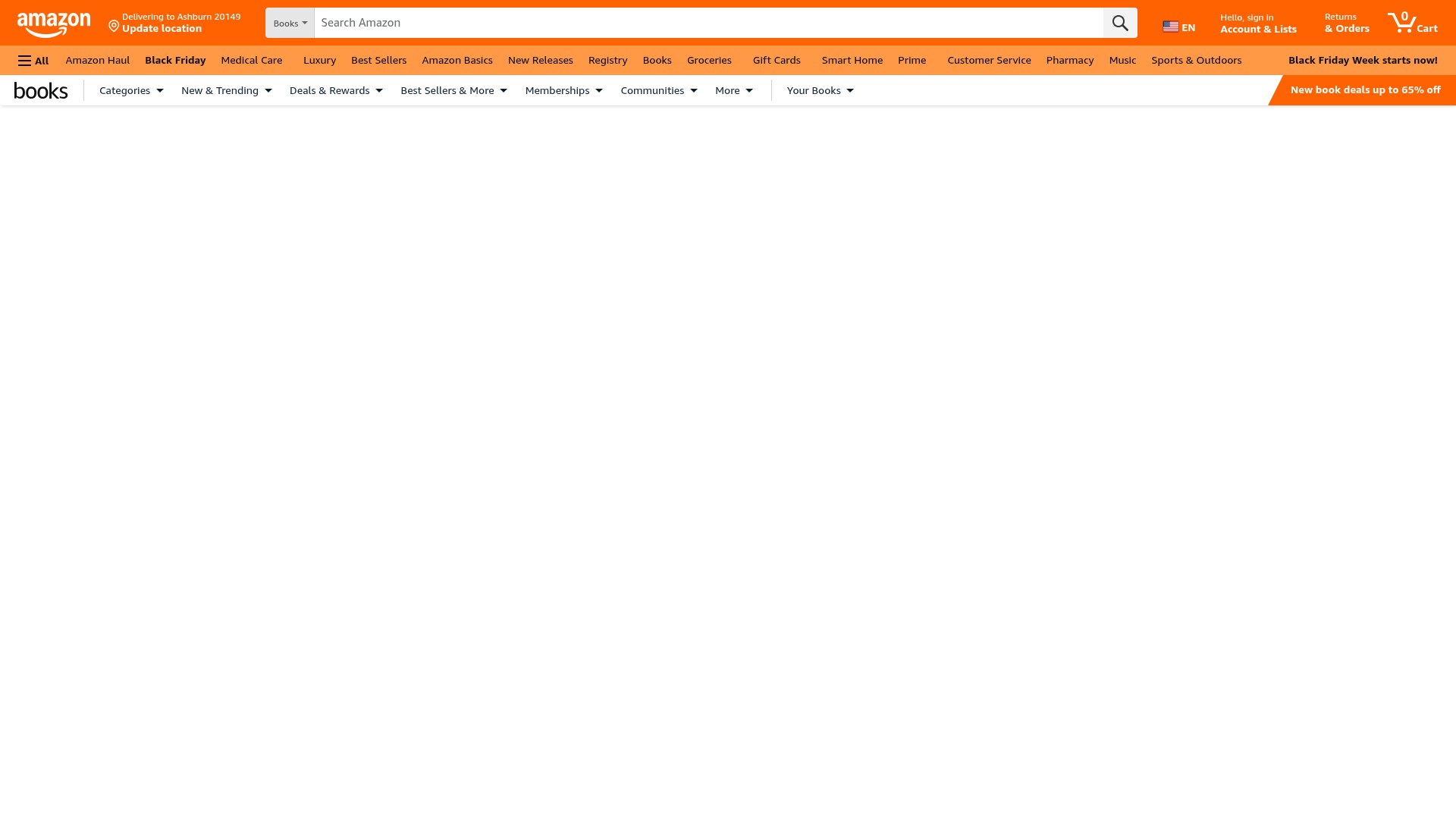1456x819 pixels.
Task: Open Amazon Haul
Action: point(98,60)
